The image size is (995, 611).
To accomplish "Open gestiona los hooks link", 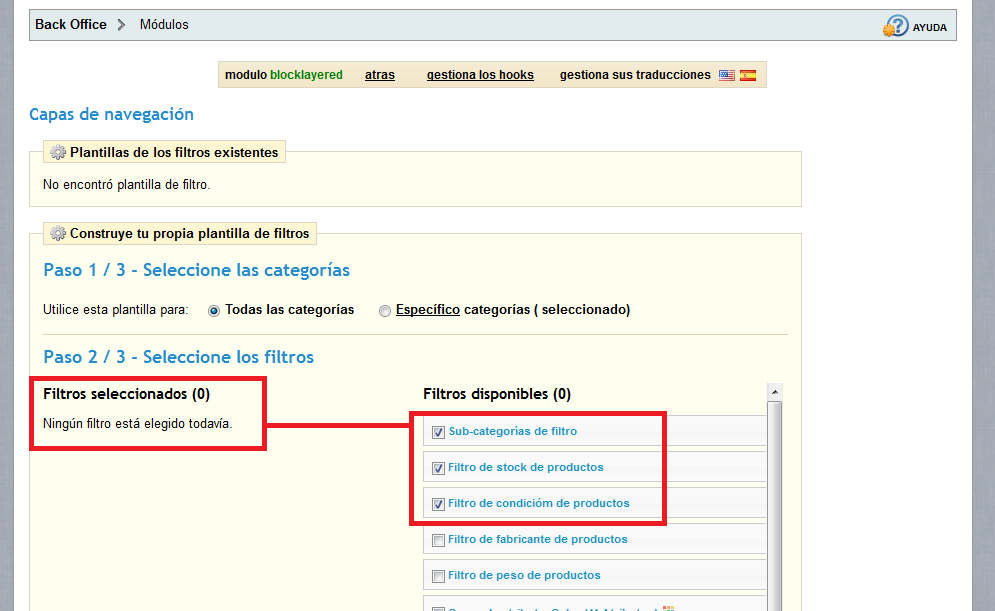I will point(480,75).
